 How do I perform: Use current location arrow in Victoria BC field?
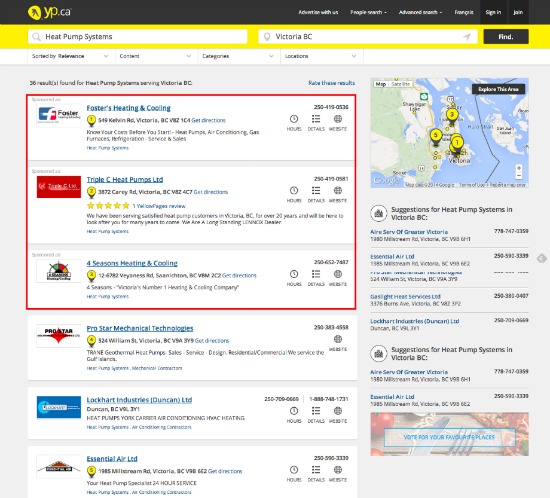467,37
